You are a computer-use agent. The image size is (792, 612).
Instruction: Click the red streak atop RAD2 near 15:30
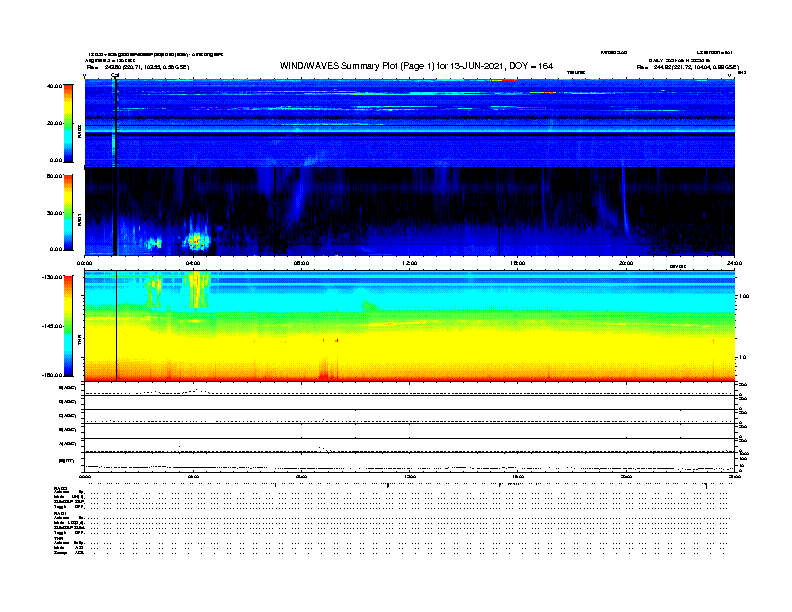tap(504, 80)
